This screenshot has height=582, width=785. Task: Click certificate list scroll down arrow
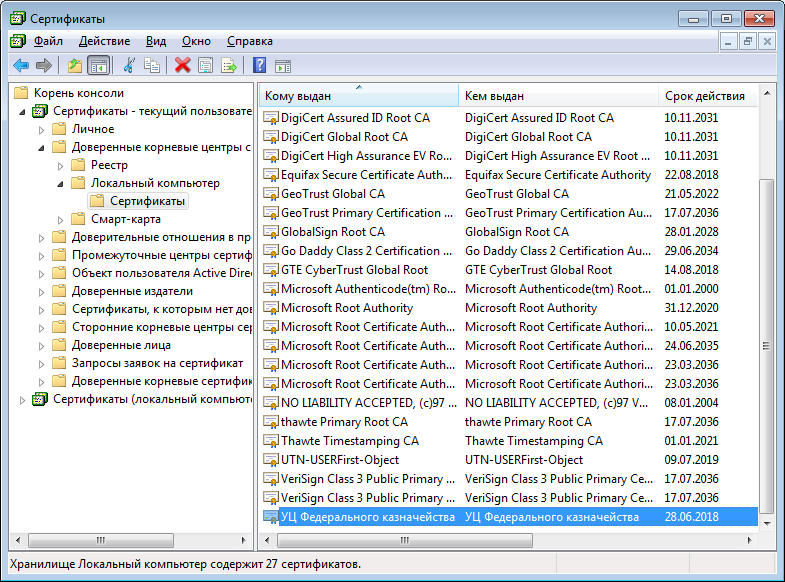point(766,523)
